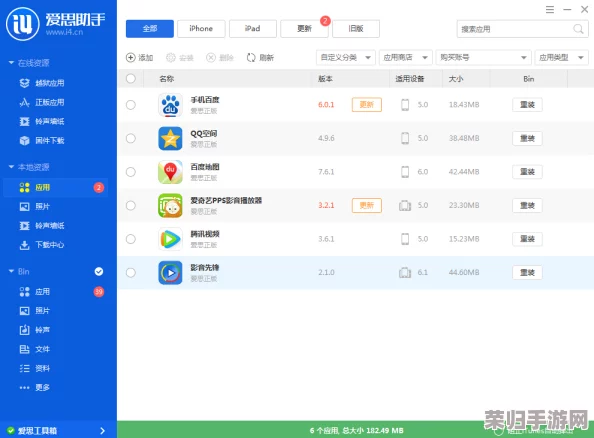This screenshot has width=594, height=438.
Task: Sort by the 名称 column header
Action: [x=167, y=79]
